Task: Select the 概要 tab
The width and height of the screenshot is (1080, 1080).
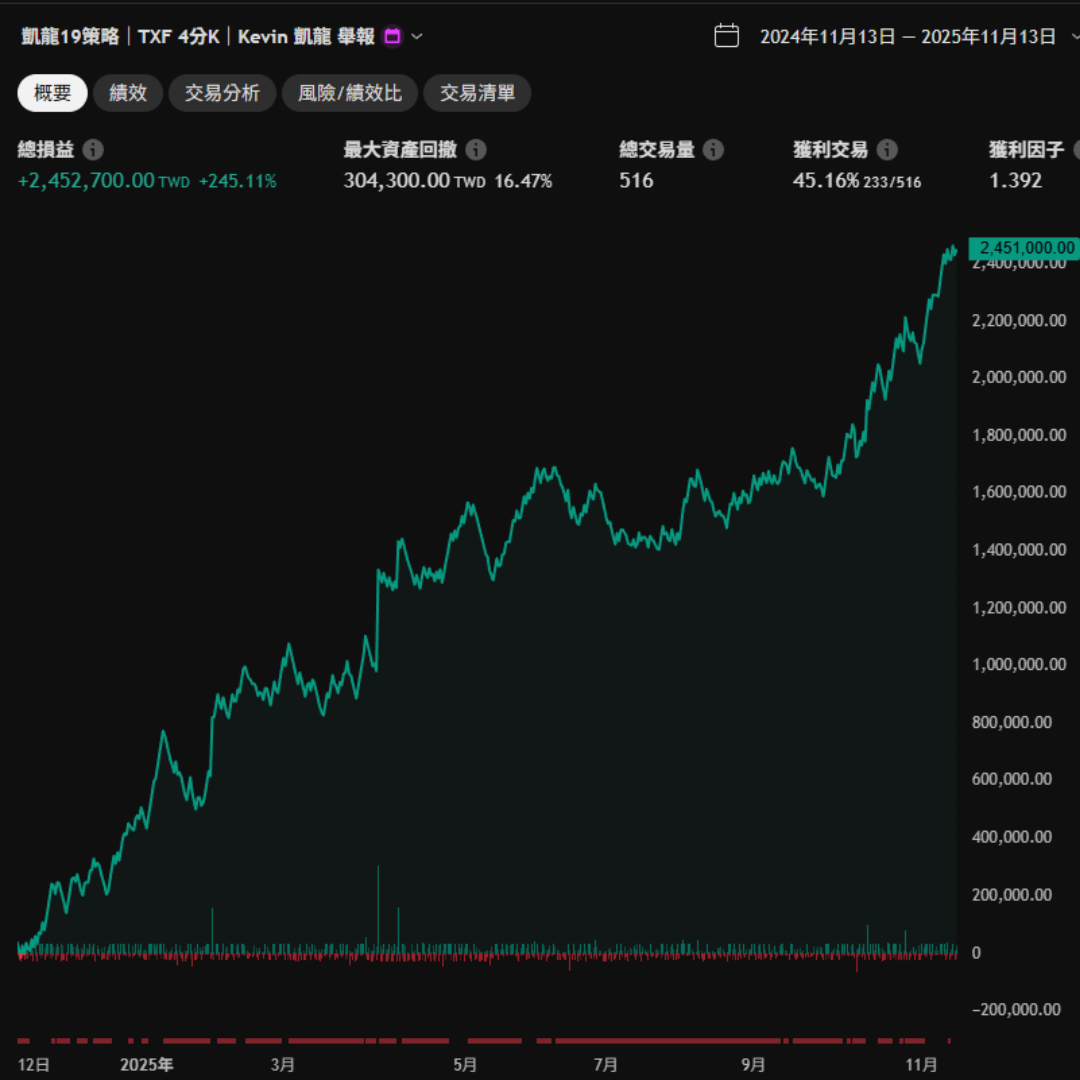Action: pos(52,93)
